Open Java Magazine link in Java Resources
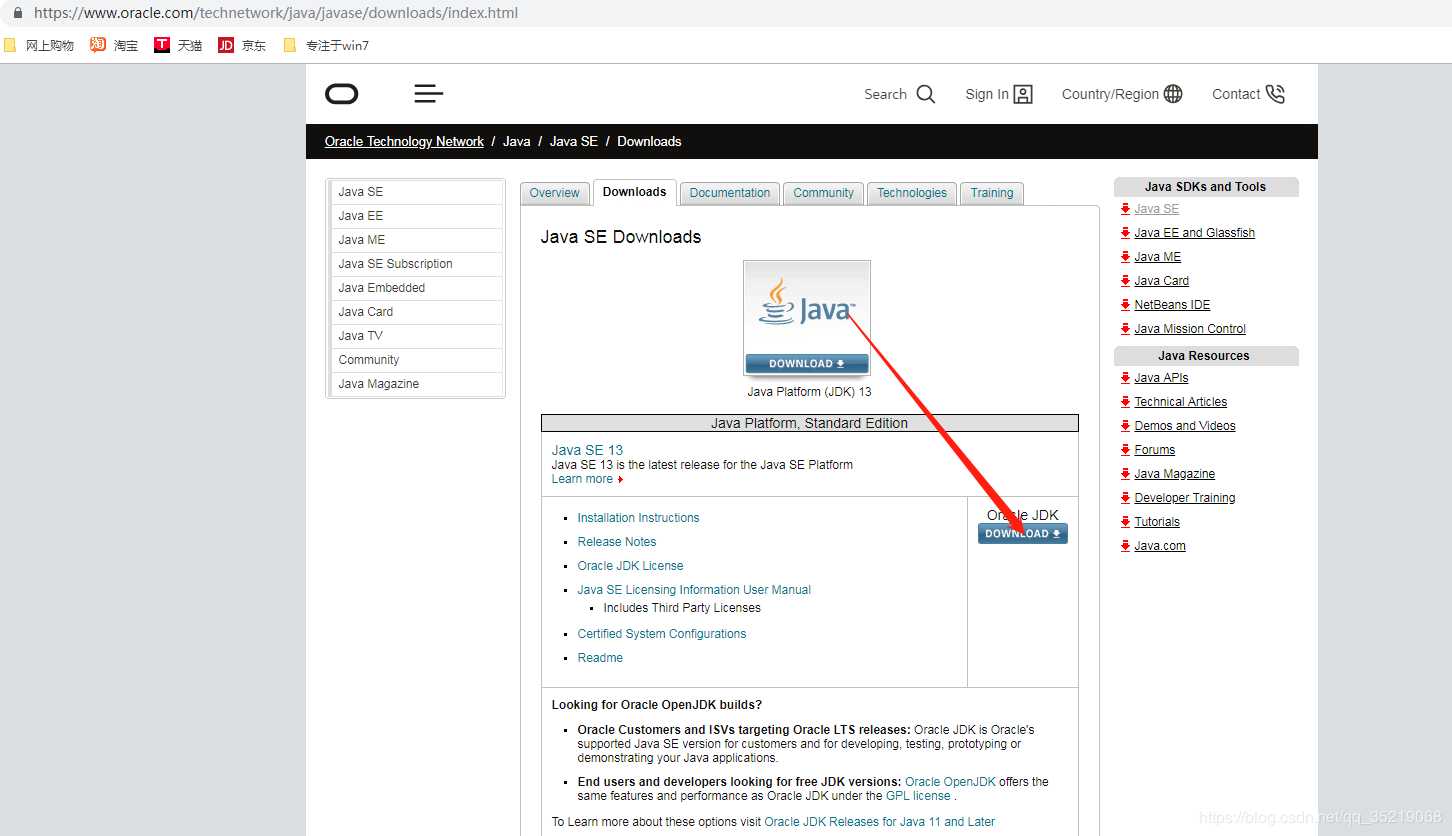The width and height of the screenshot is (1452, 836). tap(1175, 474)
